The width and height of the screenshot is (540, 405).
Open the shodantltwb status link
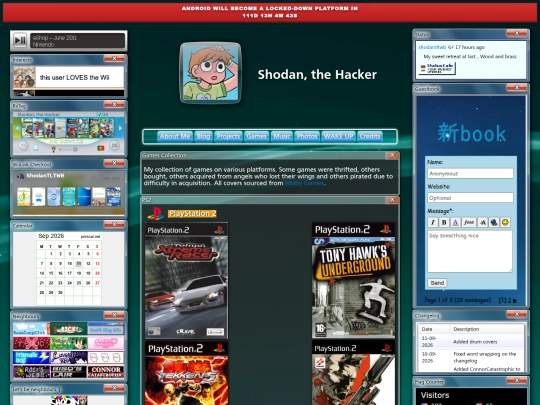click(432, 47)
